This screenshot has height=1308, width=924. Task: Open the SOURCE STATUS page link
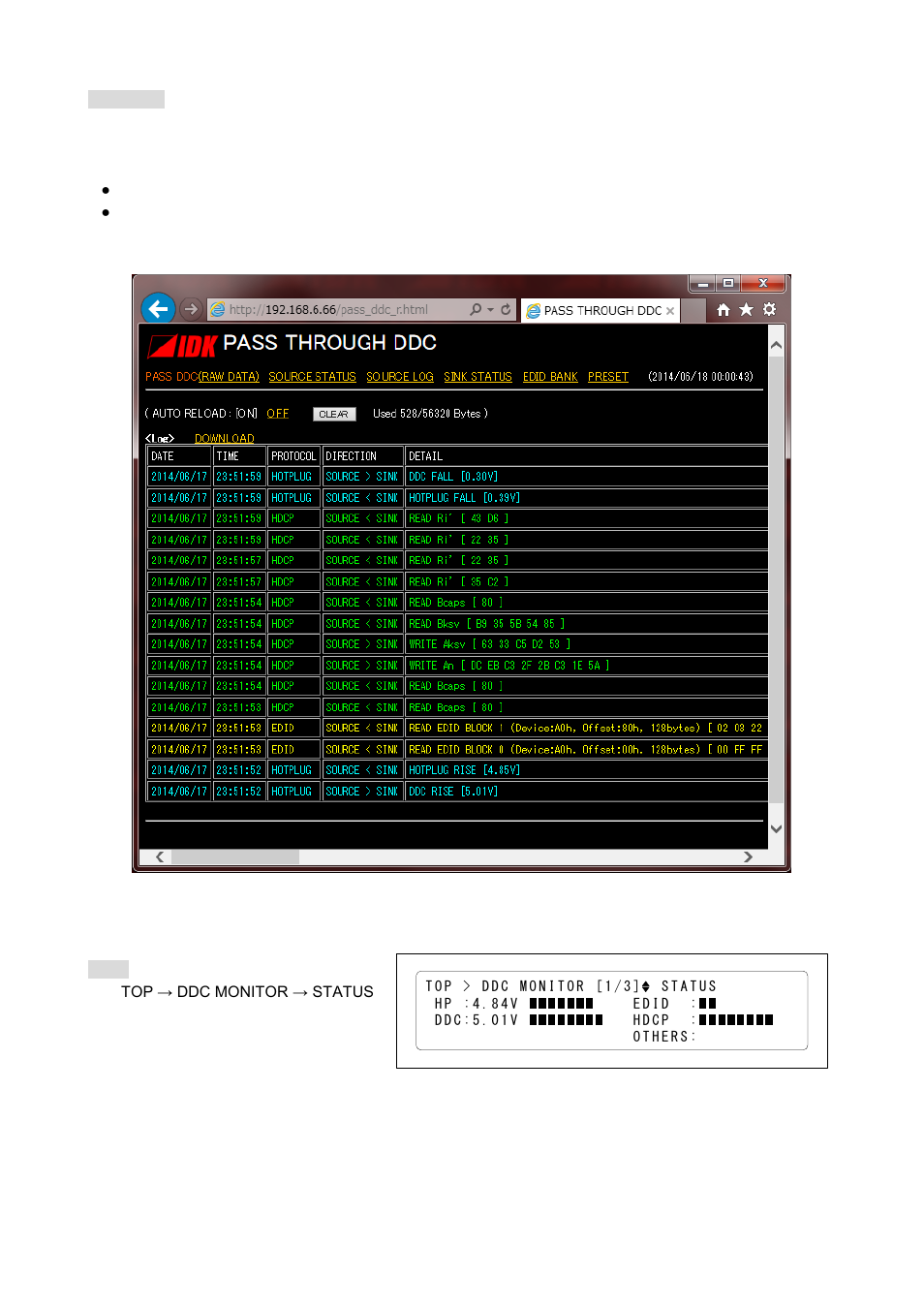(312, 377)
